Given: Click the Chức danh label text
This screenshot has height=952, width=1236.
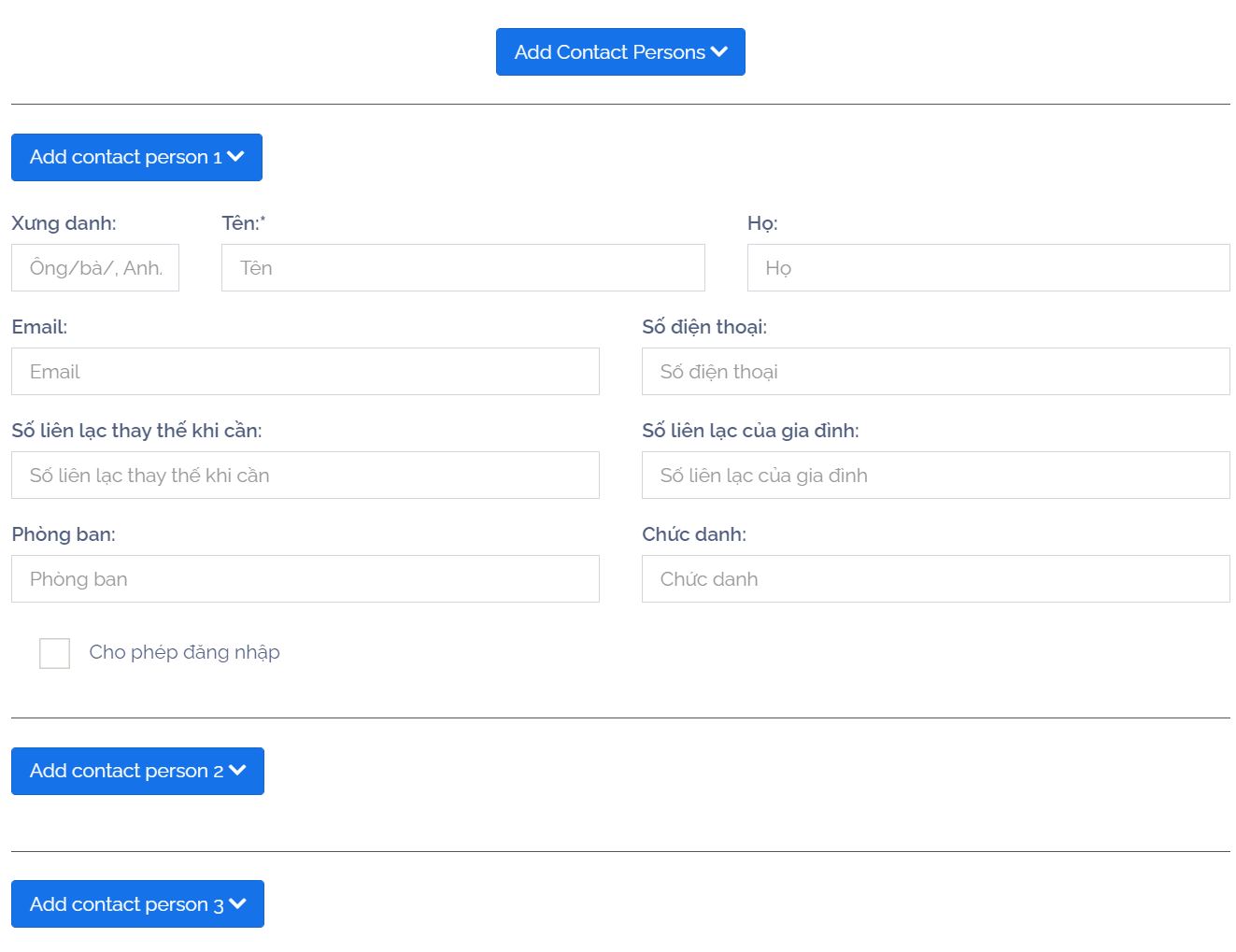Looking at the screenshot, I should [693, 534].
